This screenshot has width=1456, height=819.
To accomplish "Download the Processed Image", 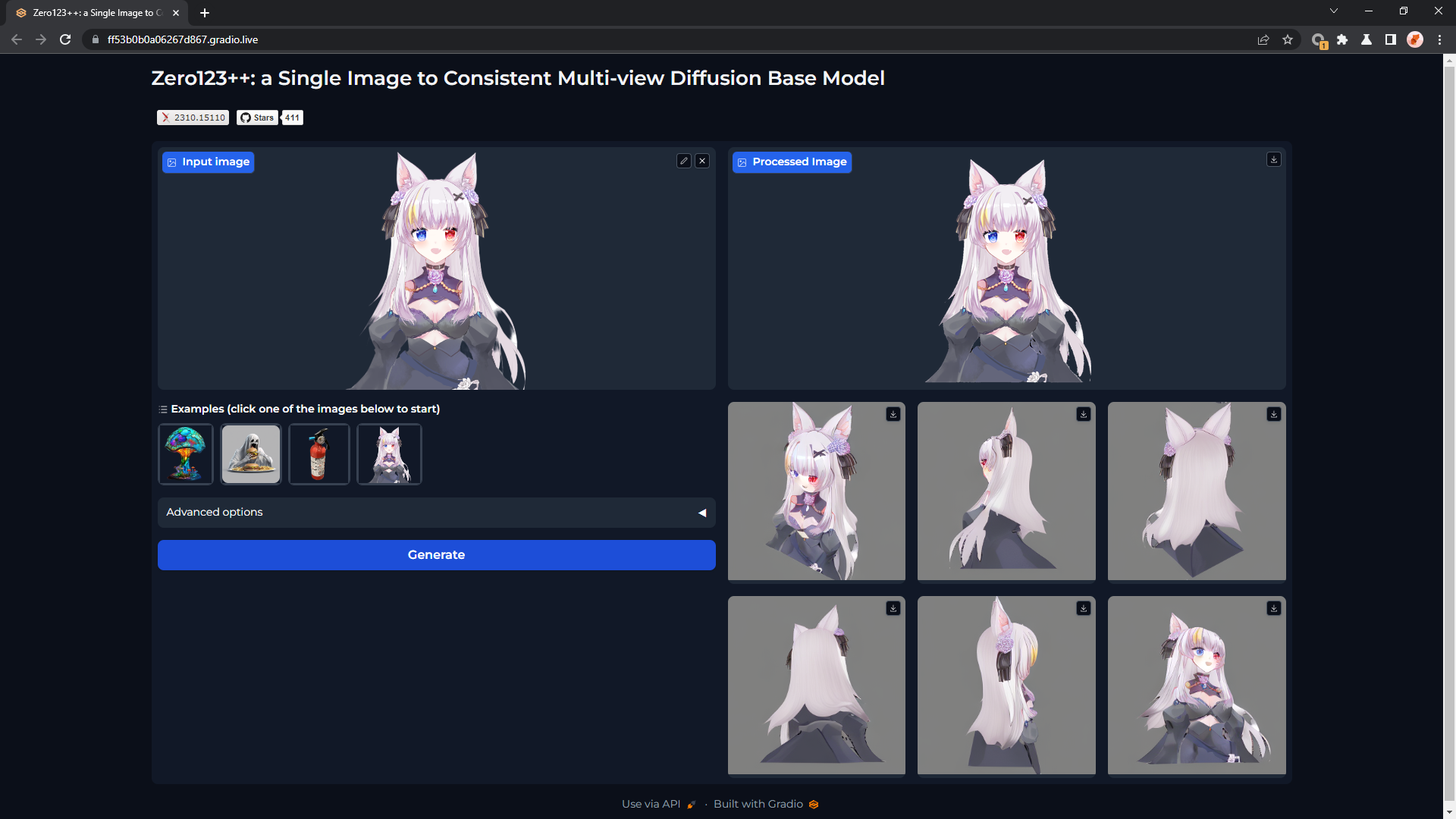I will pyautogui.click(x=1273, y=159).
